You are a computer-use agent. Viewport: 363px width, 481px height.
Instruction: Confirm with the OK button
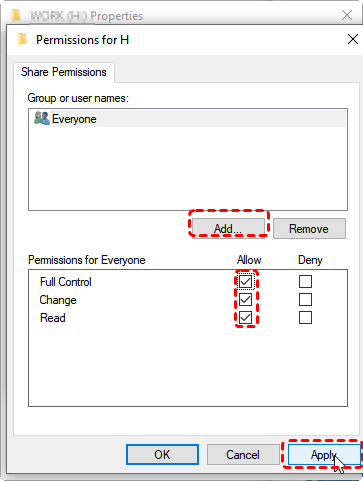tap(162, 454)
